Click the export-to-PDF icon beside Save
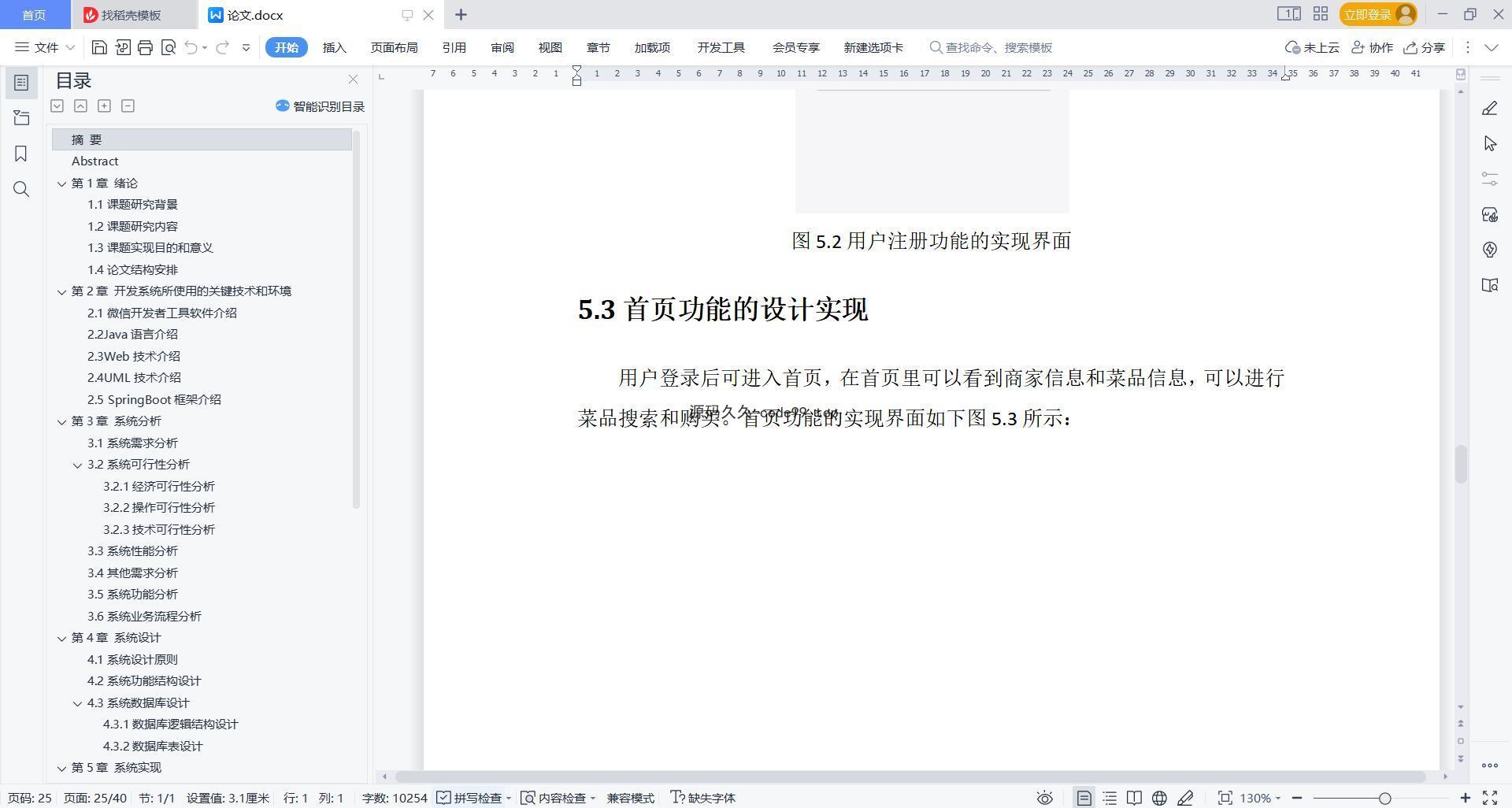The width and height of the screenshot is (1512, 808). 122,47
